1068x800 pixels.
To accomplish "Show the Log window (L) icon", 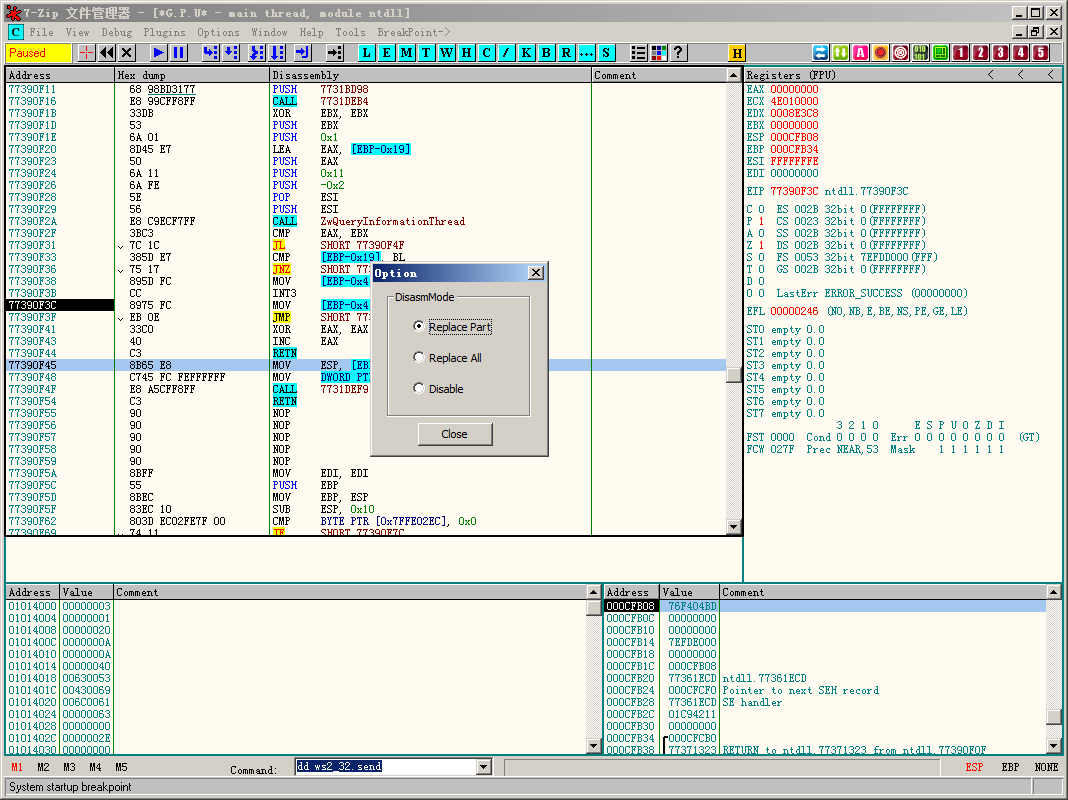I will pos(367,53).
